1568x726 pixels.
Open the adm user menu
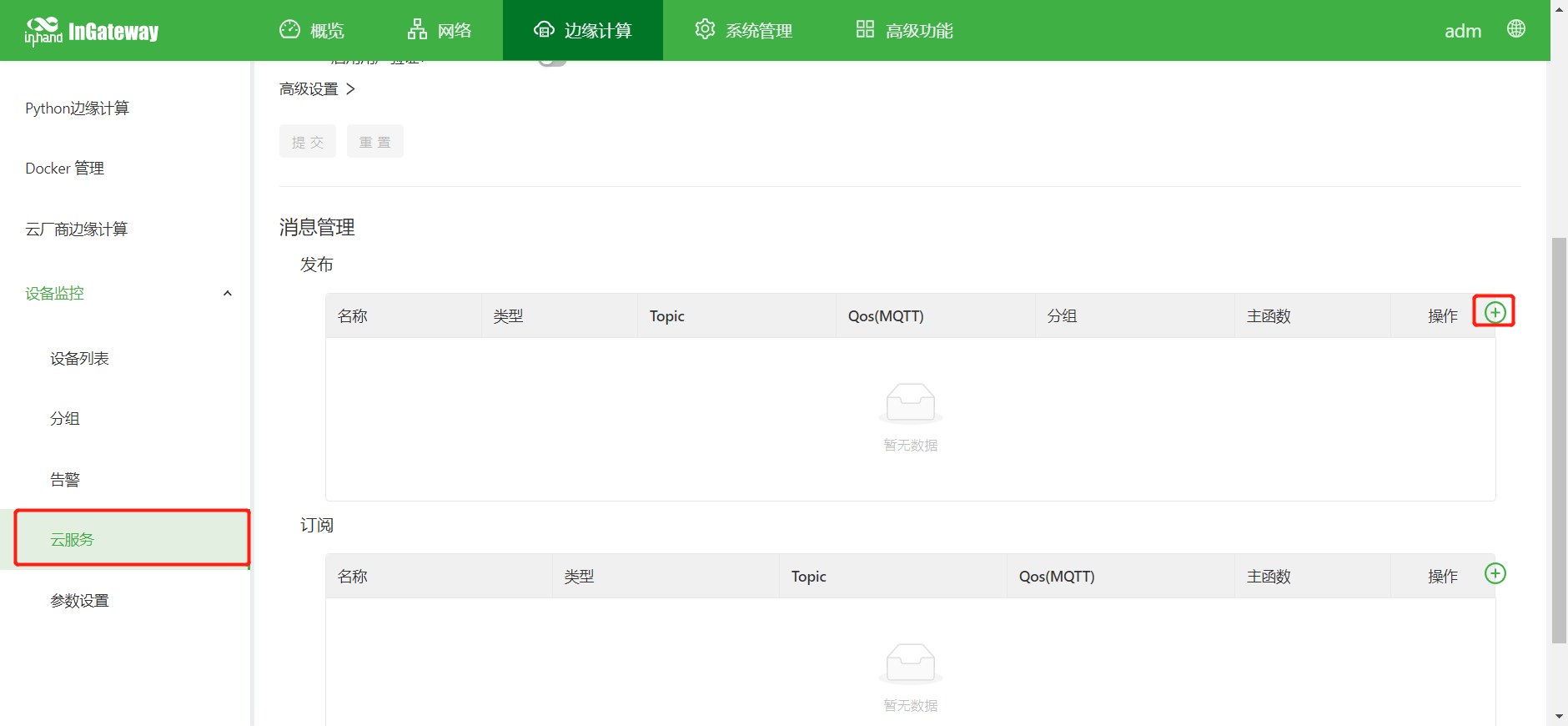[1462, 31]
